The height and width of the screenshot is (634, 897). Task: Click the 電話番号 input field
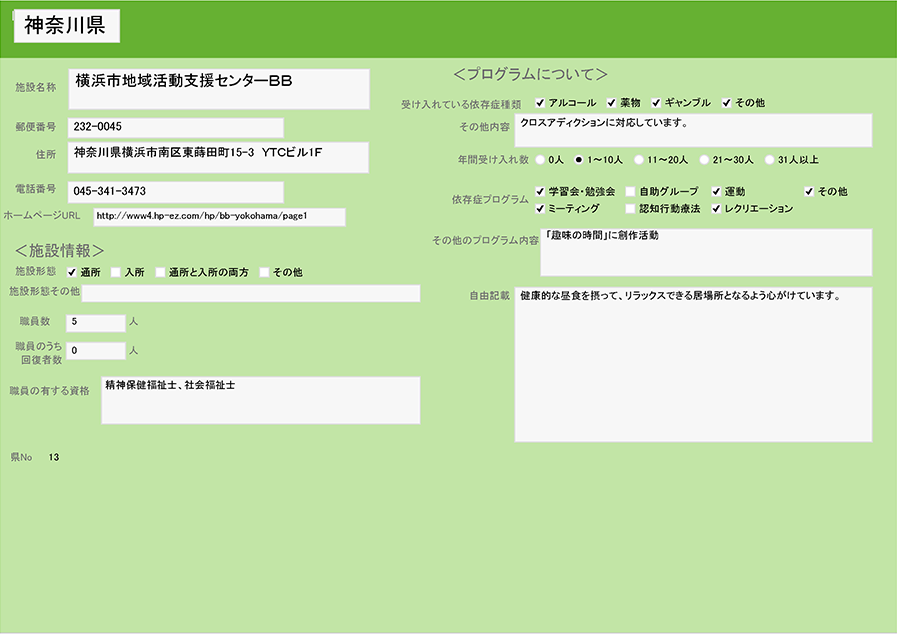point(176,191)
